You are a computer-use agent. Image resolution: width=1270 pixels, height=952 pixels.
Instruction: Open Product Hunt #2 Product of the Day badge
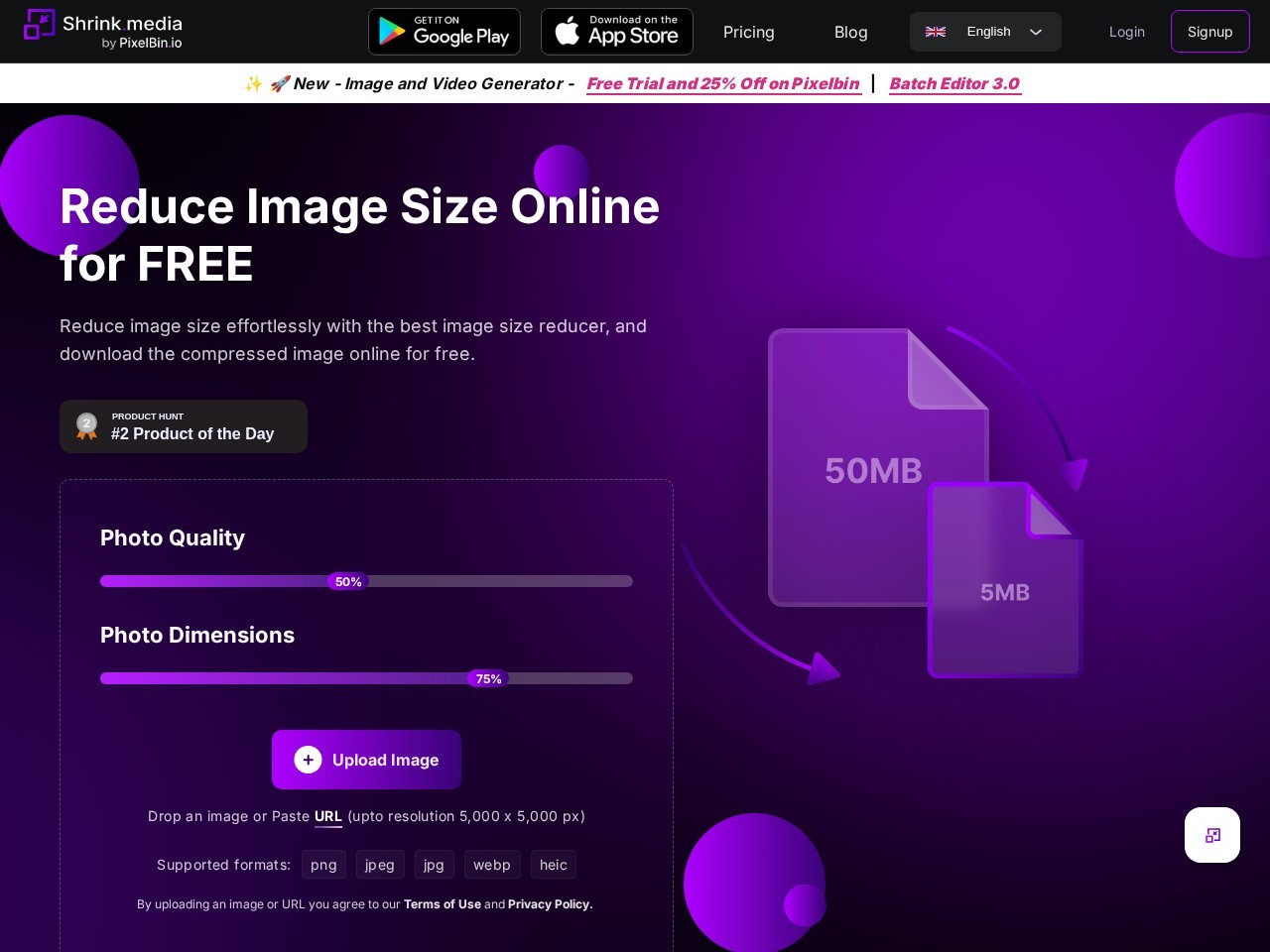[x=184, y=426]
